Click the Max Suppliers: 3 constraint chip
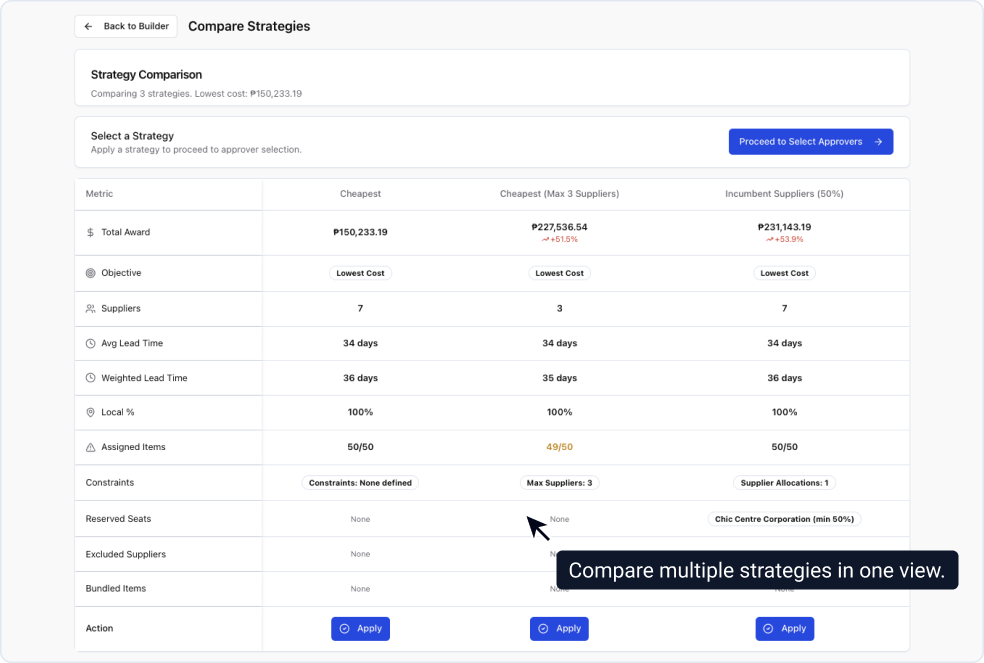Viewport: 984px width, 663px height. (x=559, y=482)
